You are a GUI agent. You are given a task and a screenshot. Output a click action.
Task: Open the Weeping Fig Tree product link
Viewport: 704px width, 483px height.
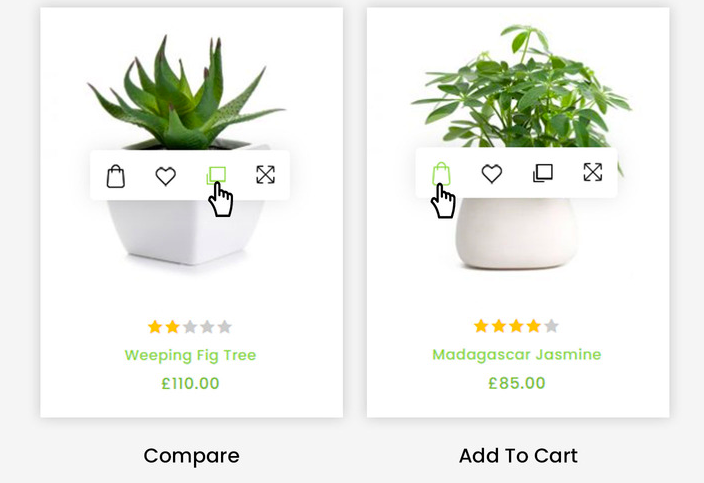click(190, 355)
